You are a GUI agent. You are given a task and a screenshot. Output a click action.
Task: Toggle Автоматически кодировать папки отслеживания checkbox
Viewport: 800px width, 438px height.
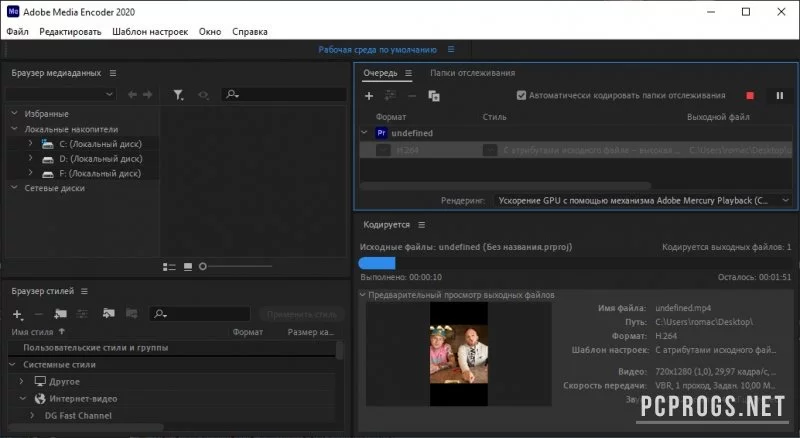click(521, 95)
